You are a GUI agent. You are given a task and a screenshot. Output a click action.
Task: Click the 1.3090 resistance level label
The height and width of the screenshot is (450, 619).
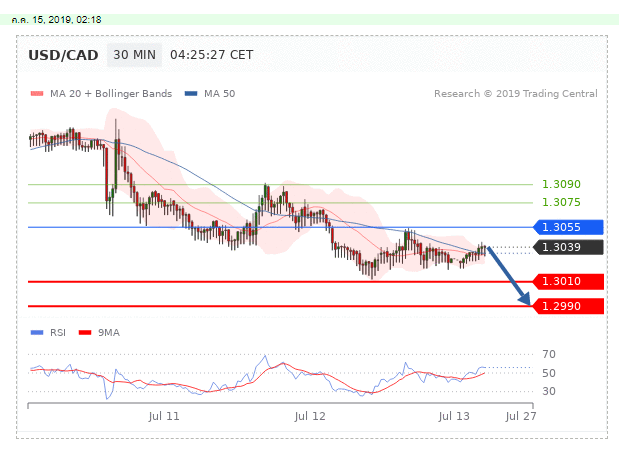coord(561,184)
